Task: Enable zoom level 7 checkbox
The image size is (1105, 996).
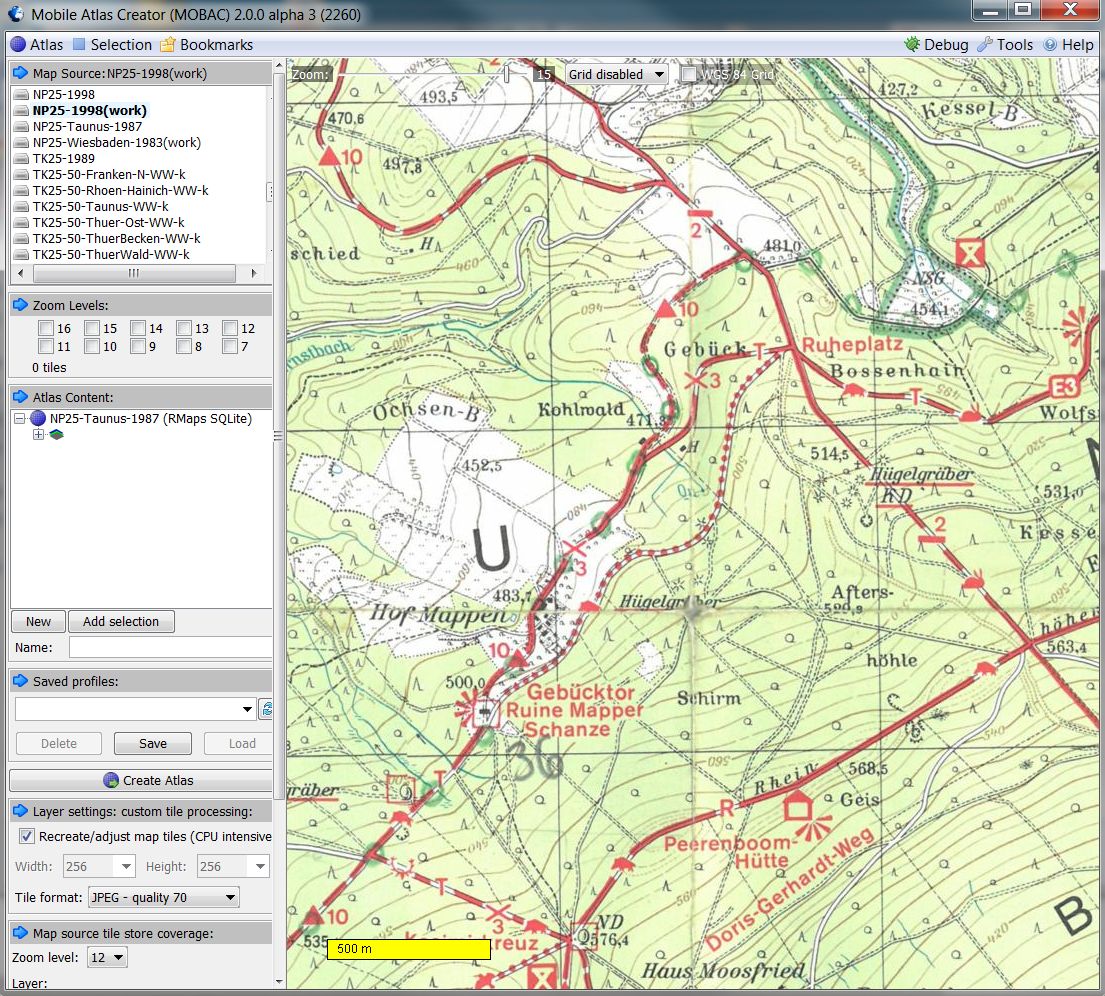Action: click(x=230, y=346)
